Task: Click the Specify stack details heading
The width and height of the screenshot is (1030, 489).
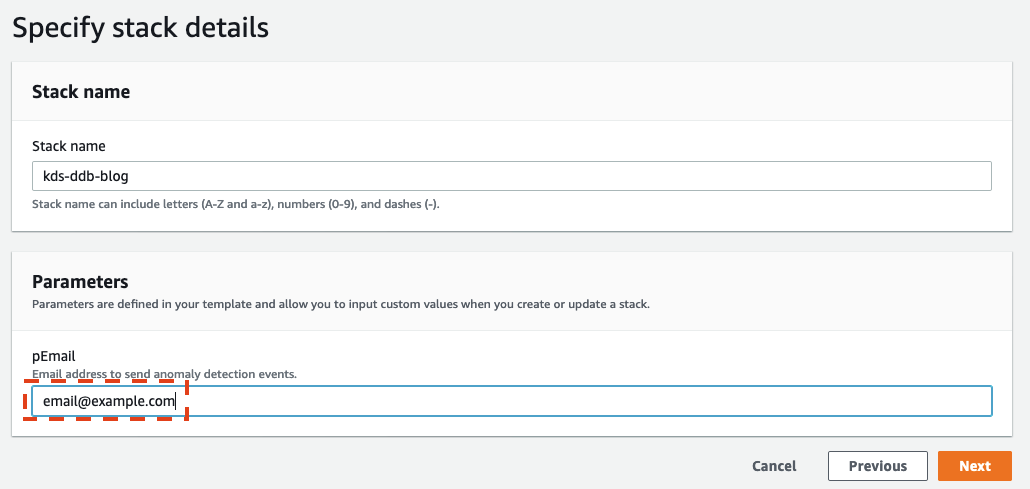Action: 141,29
